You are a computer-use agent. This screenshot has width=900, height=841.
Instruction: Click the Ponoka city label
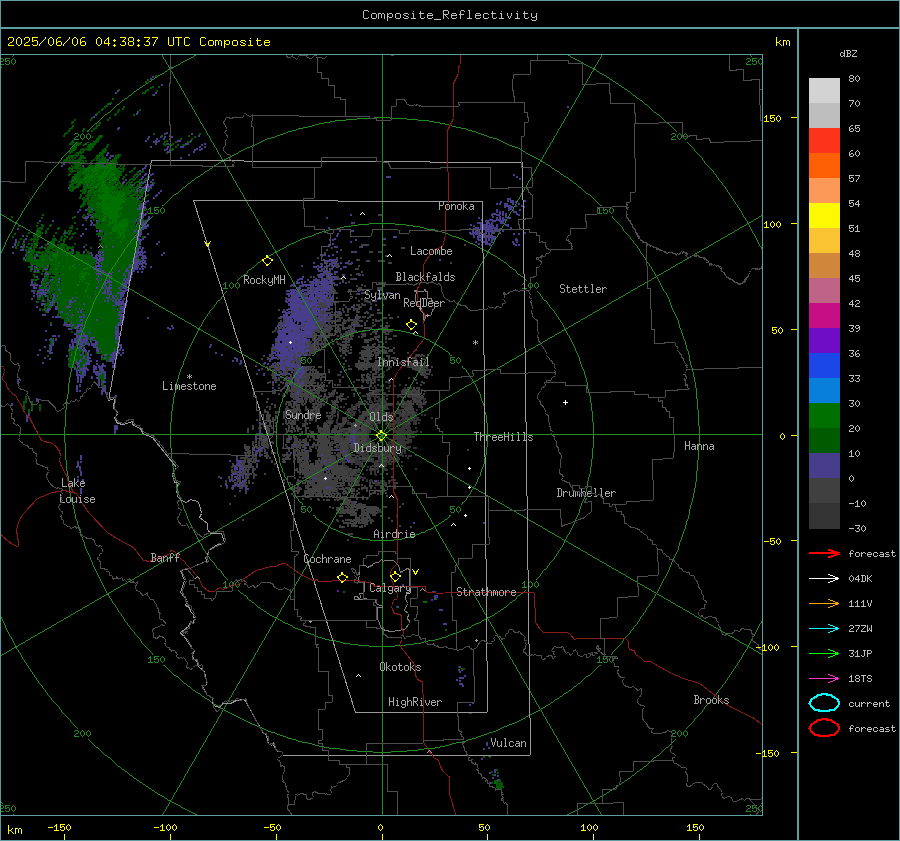coord(456,206)
